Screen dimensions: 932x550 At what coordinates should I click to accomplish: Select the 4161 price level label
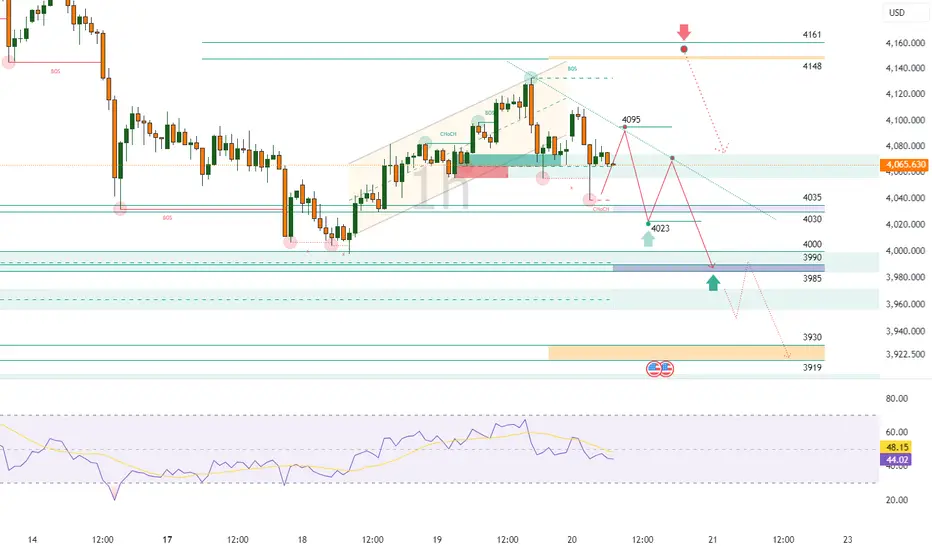coord(812,35)
